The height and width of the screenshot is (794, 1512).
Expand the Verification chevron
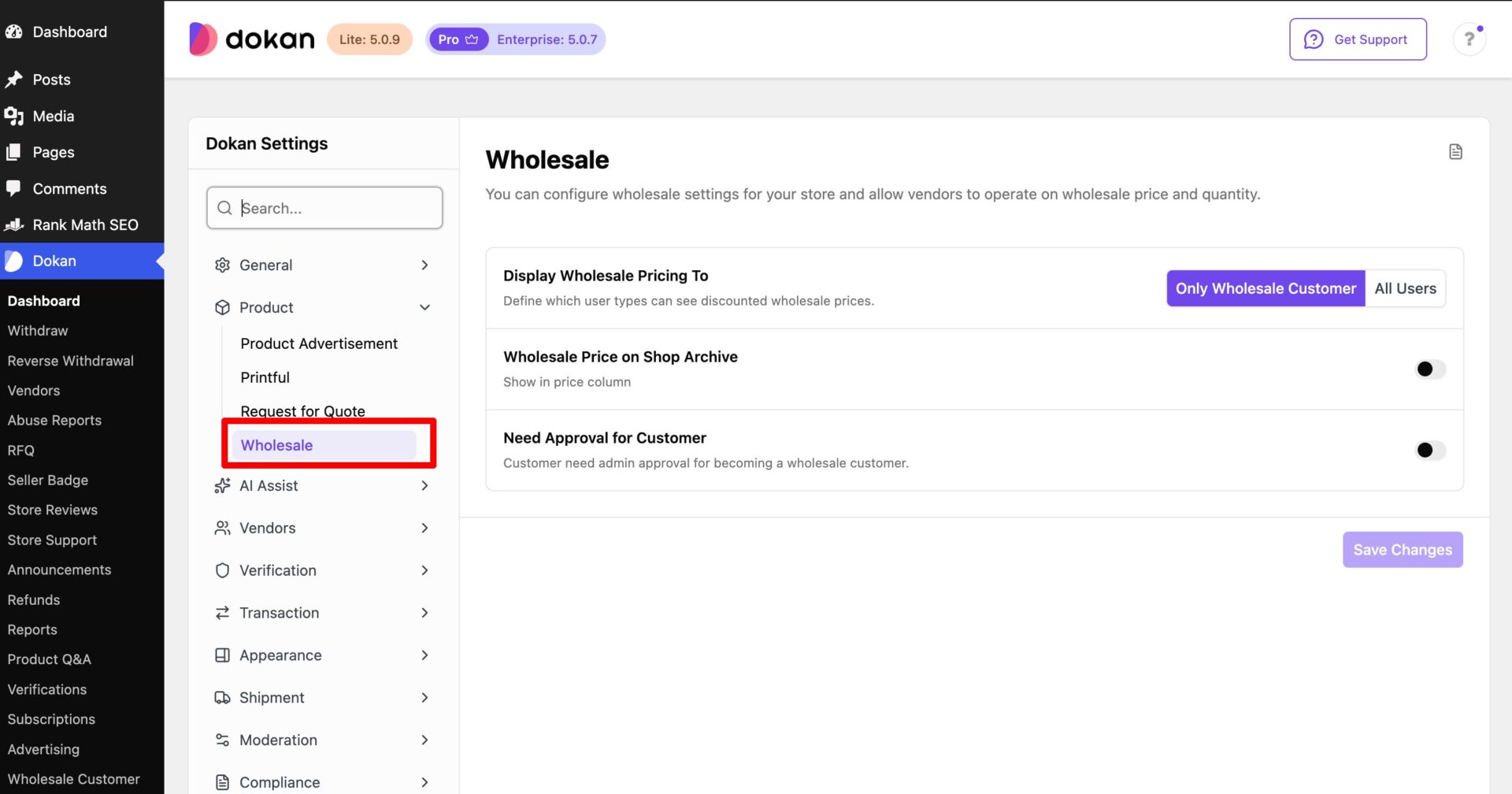point(424,571)
